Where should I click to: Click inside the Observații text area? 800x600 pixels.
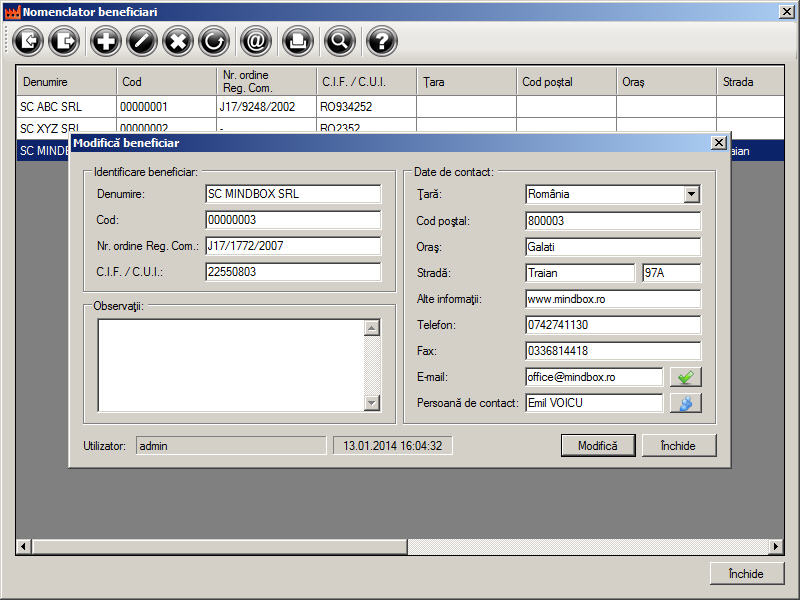[231, 365]
